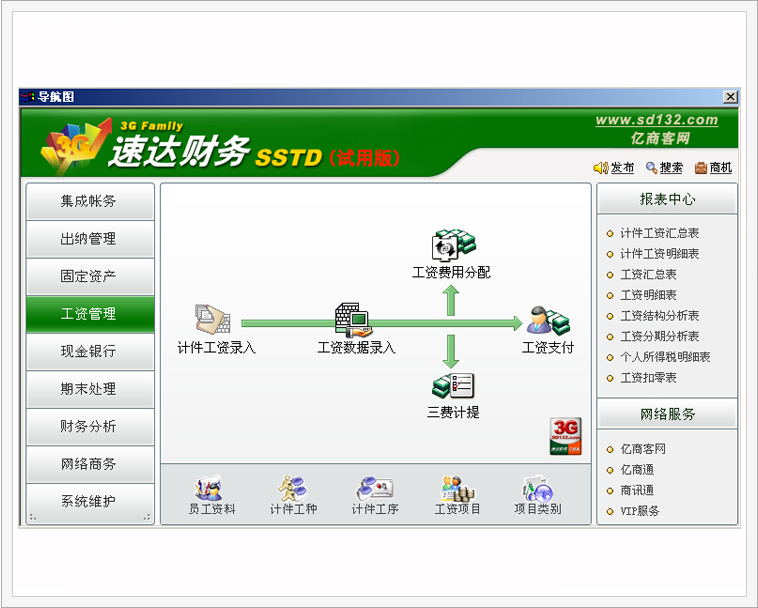Viewport: 758px width, 608px height.
Task: Click the 搜索 link
Action: (x=671, y=168)
